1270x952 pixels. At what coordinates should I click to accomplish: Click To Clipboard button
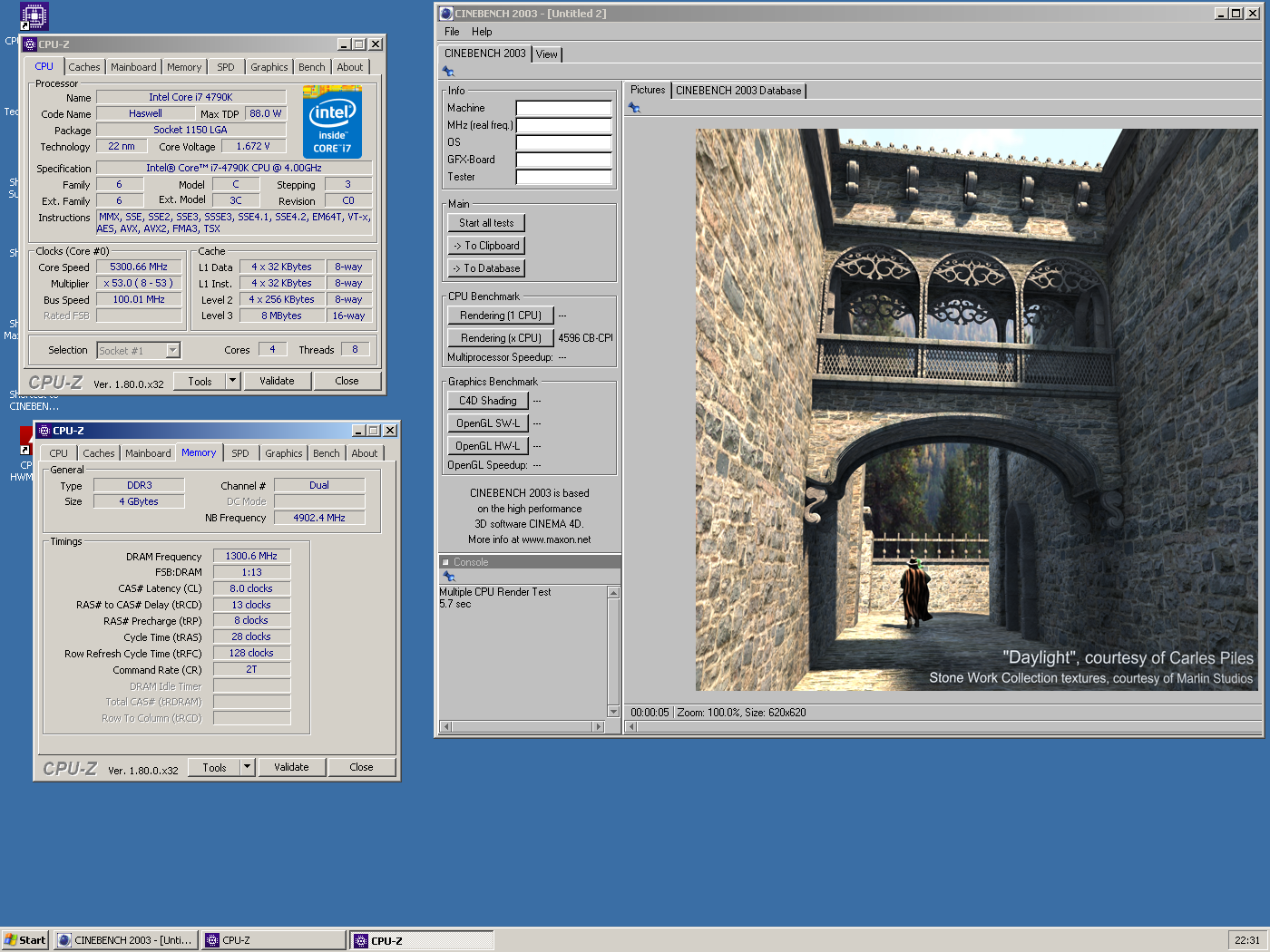point(486,246)
